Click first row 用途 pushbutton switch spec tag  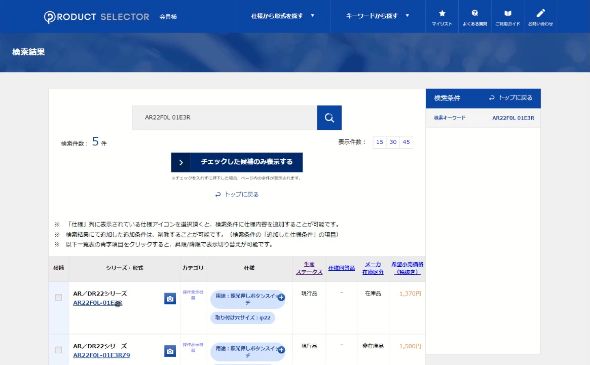click(x=248, y=299)
